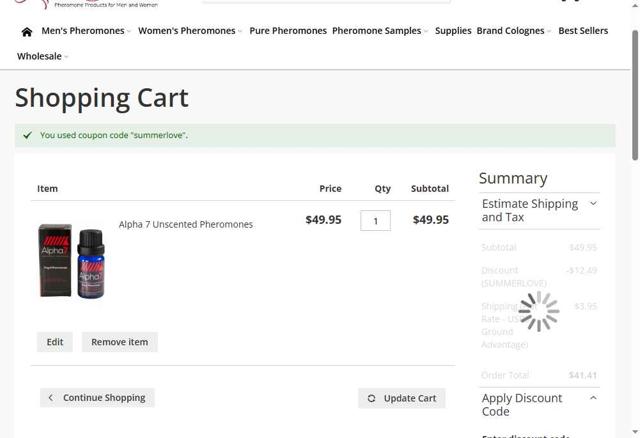Go to the home page icon
The image size is (640, 438).
(27, 31)
